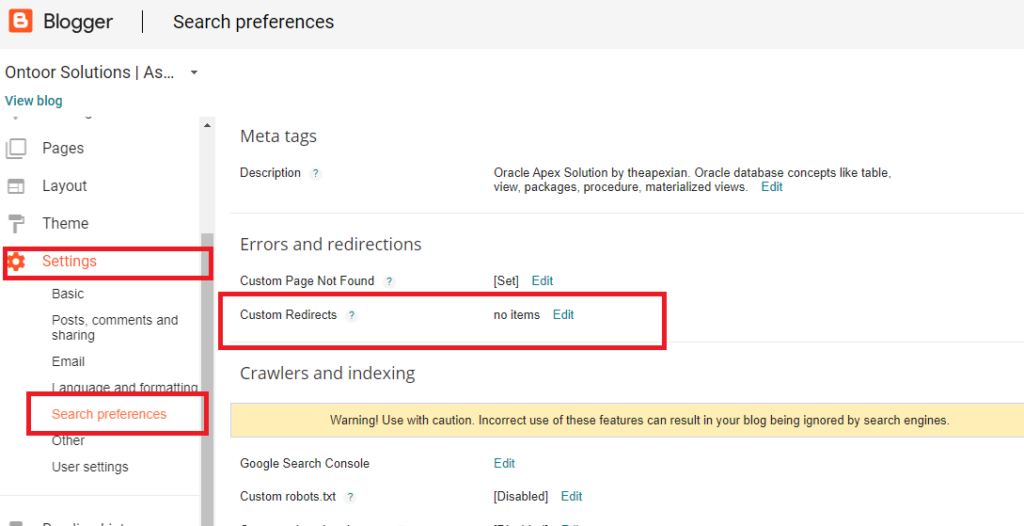1024x526 pixels.
Task: Open help icon for Custom Page Not Found
Action: [x=390, y=282]
